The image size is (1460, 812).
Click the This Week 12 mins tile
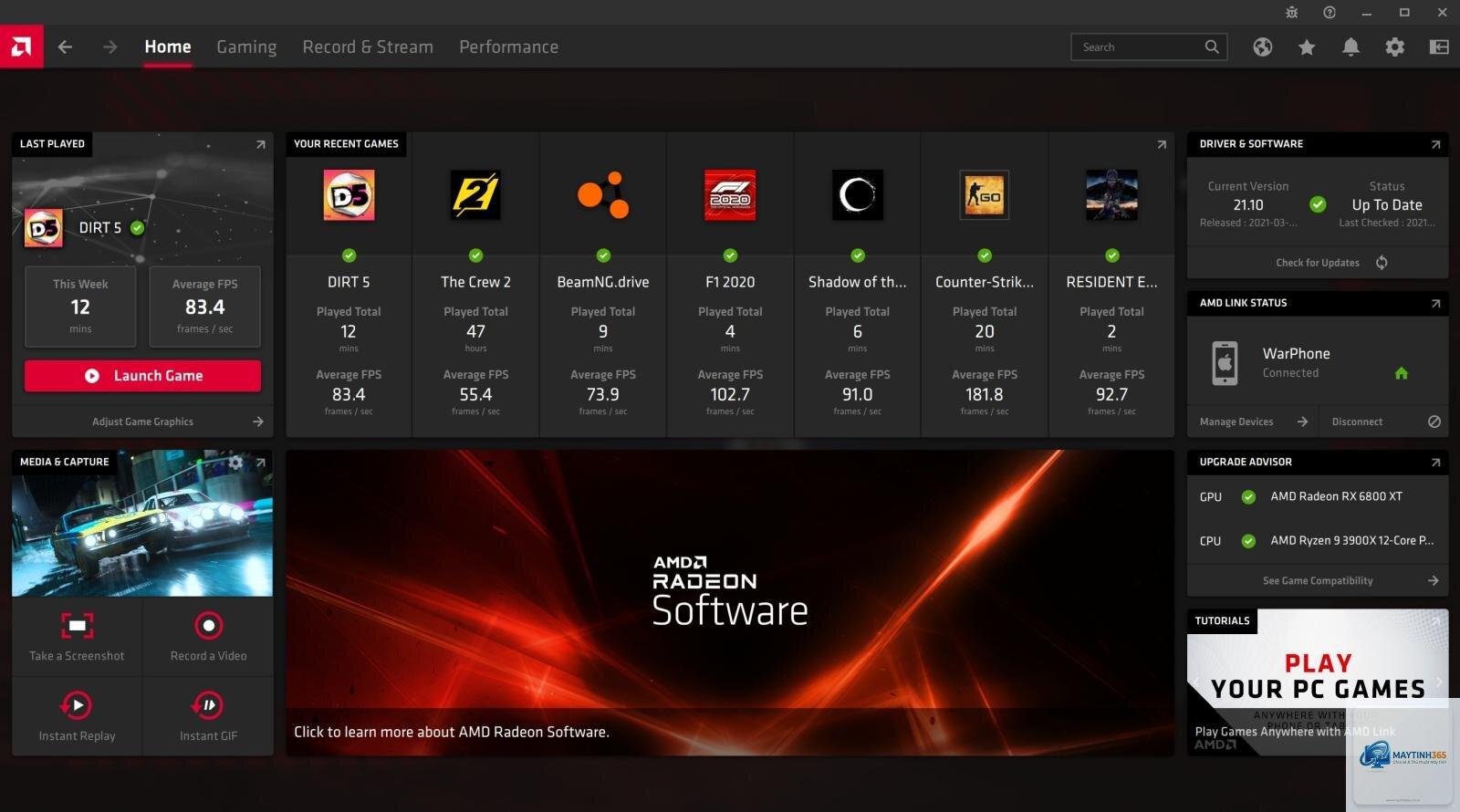(x=80, y=307)
